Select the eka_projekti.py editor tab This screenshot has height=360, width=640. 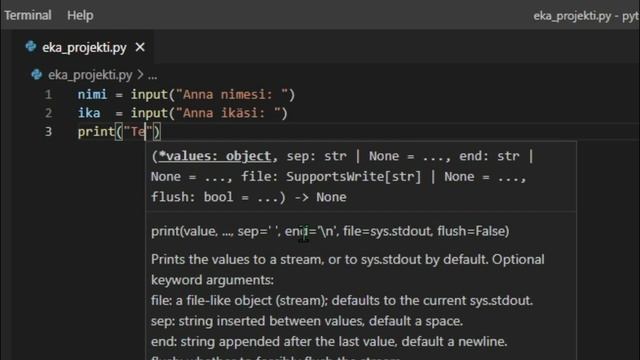tap(84, 47)
